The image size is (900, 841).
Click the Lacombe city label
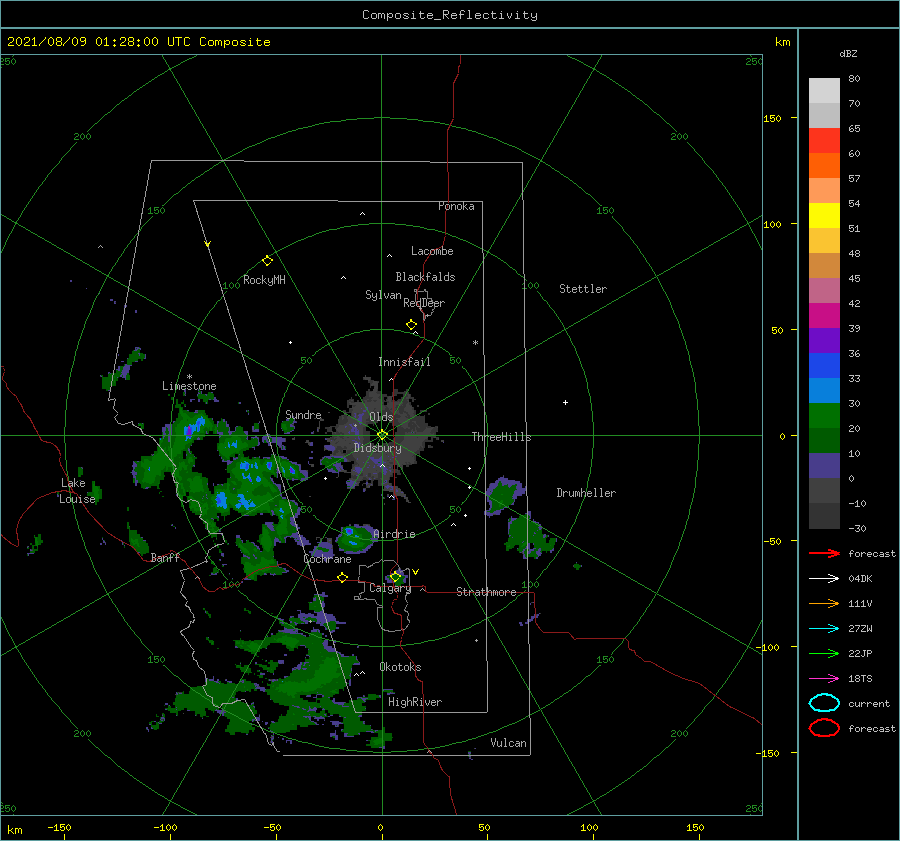pyautogui.click(x=432, y=251)
